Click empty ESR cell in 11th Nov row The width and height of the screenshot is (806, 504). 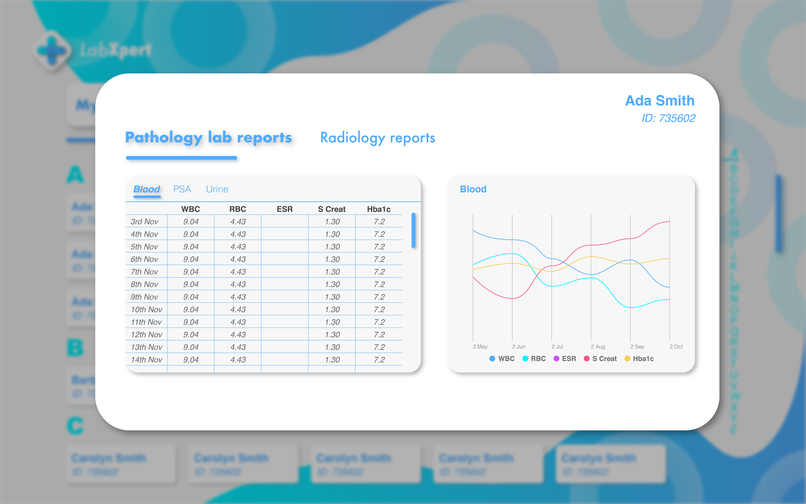(x=285, y=322)
